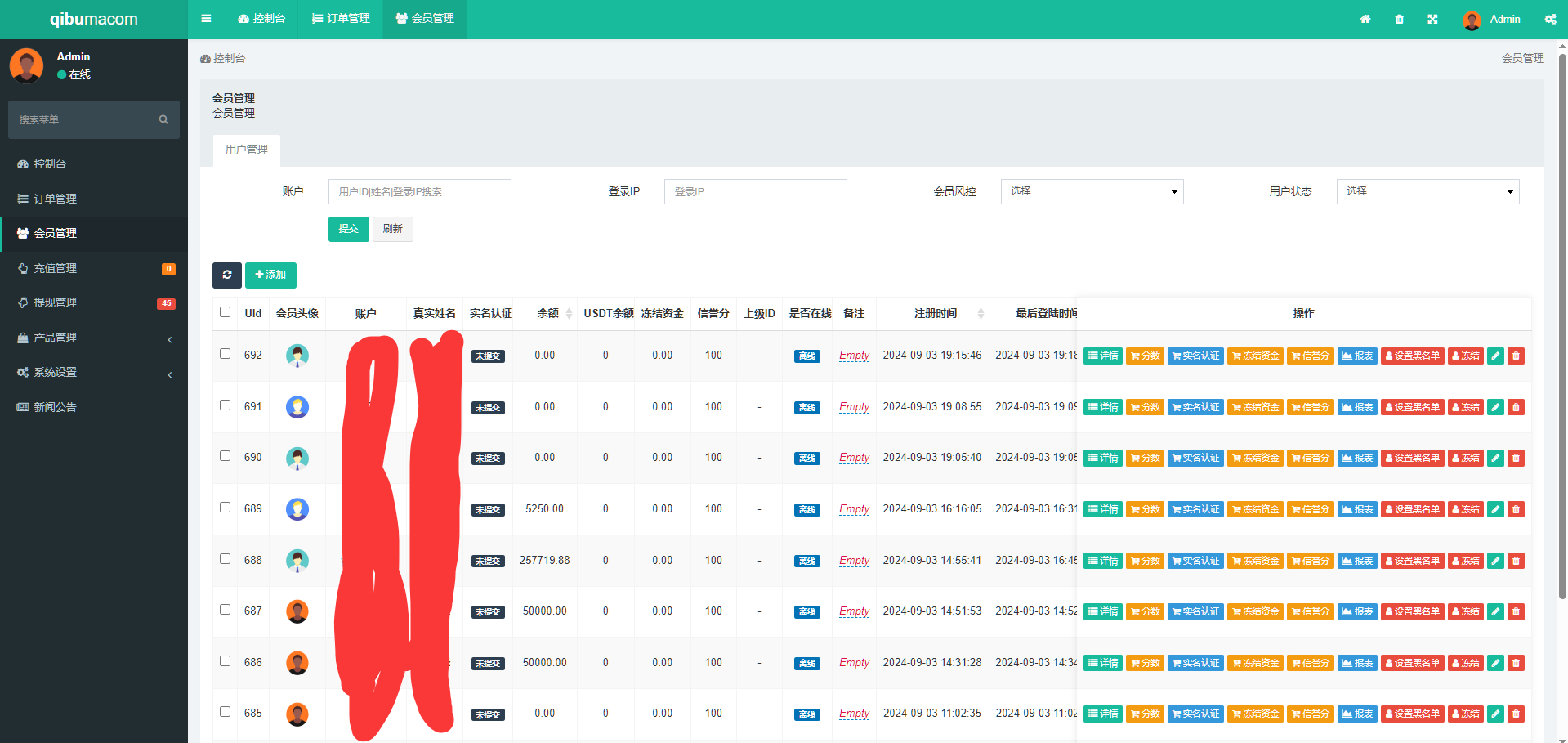The image size is (1568, 743).
Task: Click the refresh icon button above table
Action: [x=227, y=275]
